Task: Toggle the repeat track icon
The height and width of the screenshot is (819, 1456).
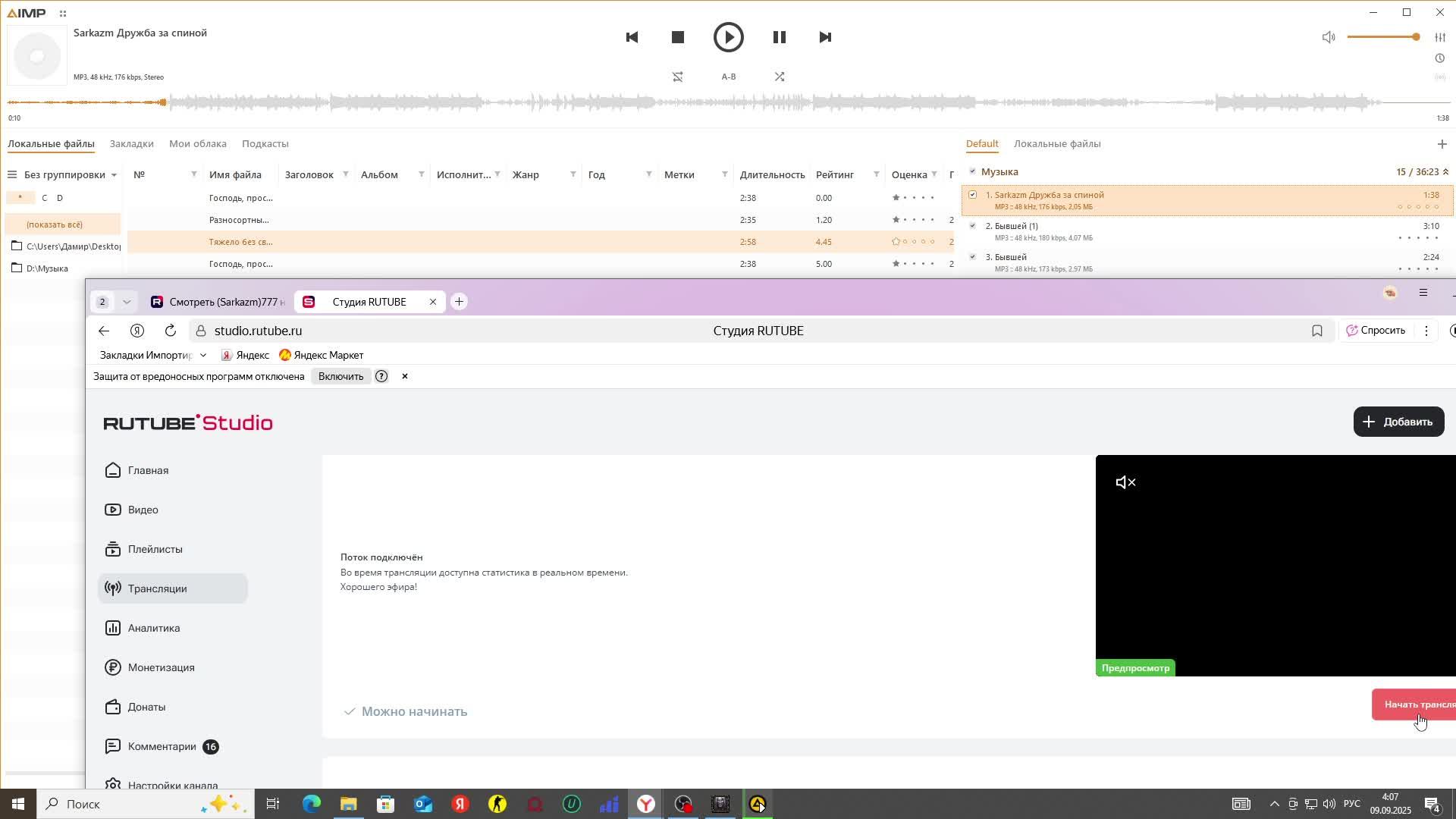Action: coord(678,77)
